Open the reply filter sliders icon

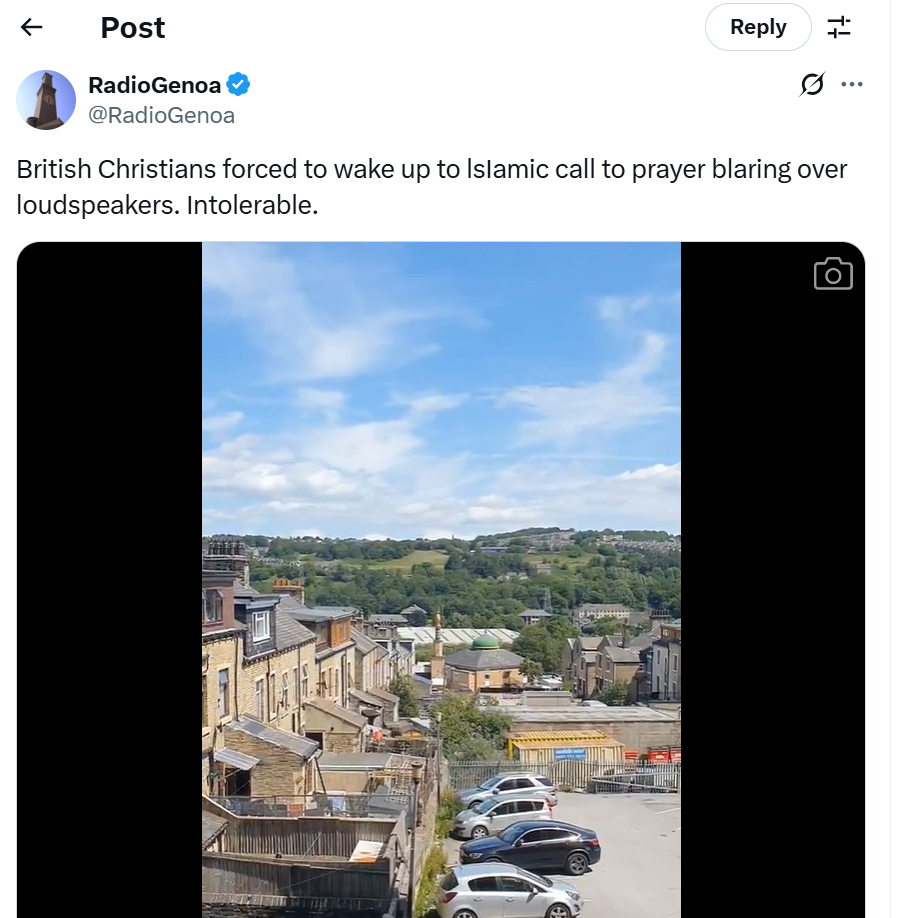coord(839,27)
